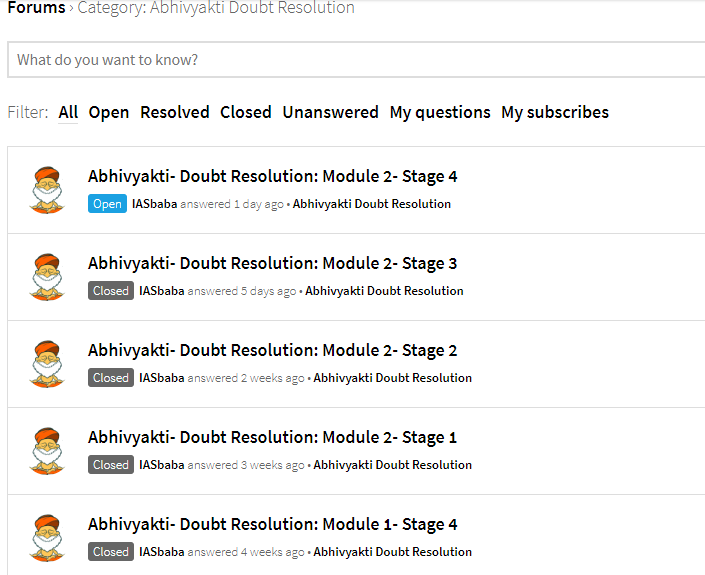View the My subscribes filter
Viewport: 705px width, 575px height.
(x=555, y=112)
